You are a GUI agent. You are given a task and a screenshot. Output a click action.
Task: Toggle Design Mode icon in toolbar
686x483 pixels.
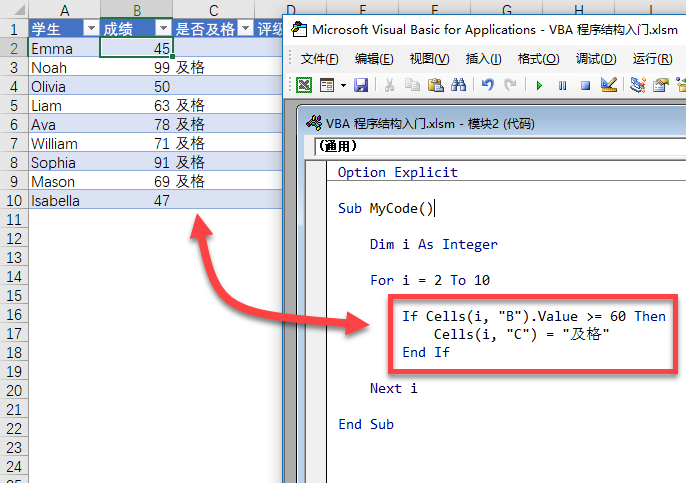coord(609,86)
